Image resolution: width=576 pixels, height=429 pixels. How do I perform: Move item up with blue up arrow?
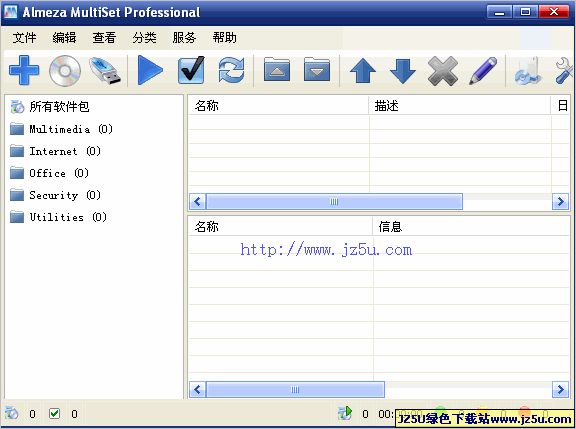pyautogui.click(x=363, y=71)
